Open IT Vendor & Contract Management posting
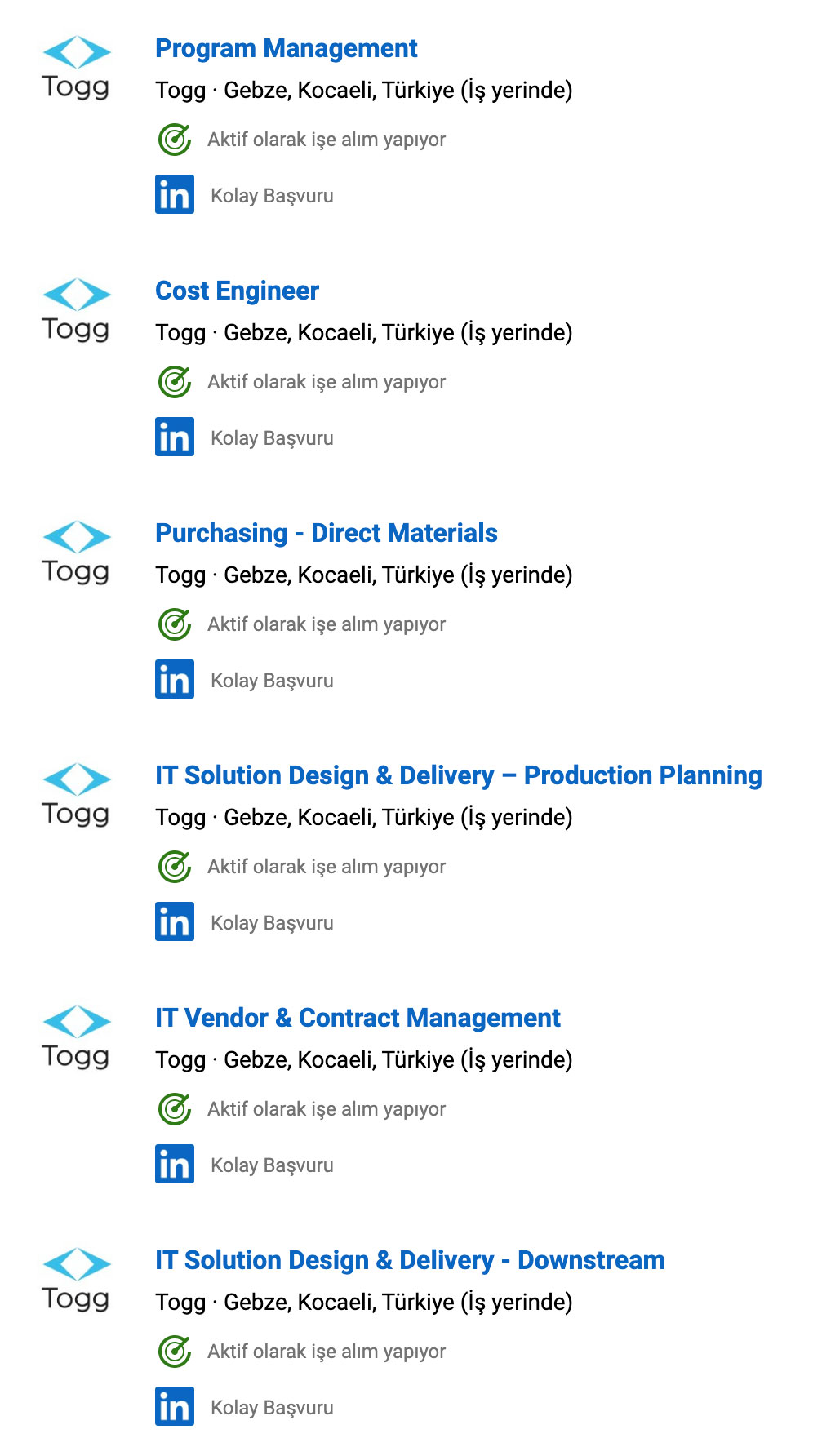831x1456 pixels. tap(358, 1019)
